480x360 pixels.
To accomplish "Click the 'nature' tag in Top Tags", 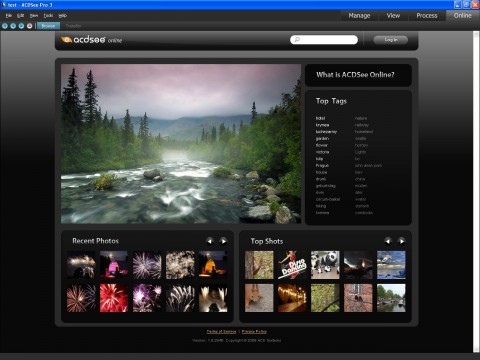I will pos(361,118).
